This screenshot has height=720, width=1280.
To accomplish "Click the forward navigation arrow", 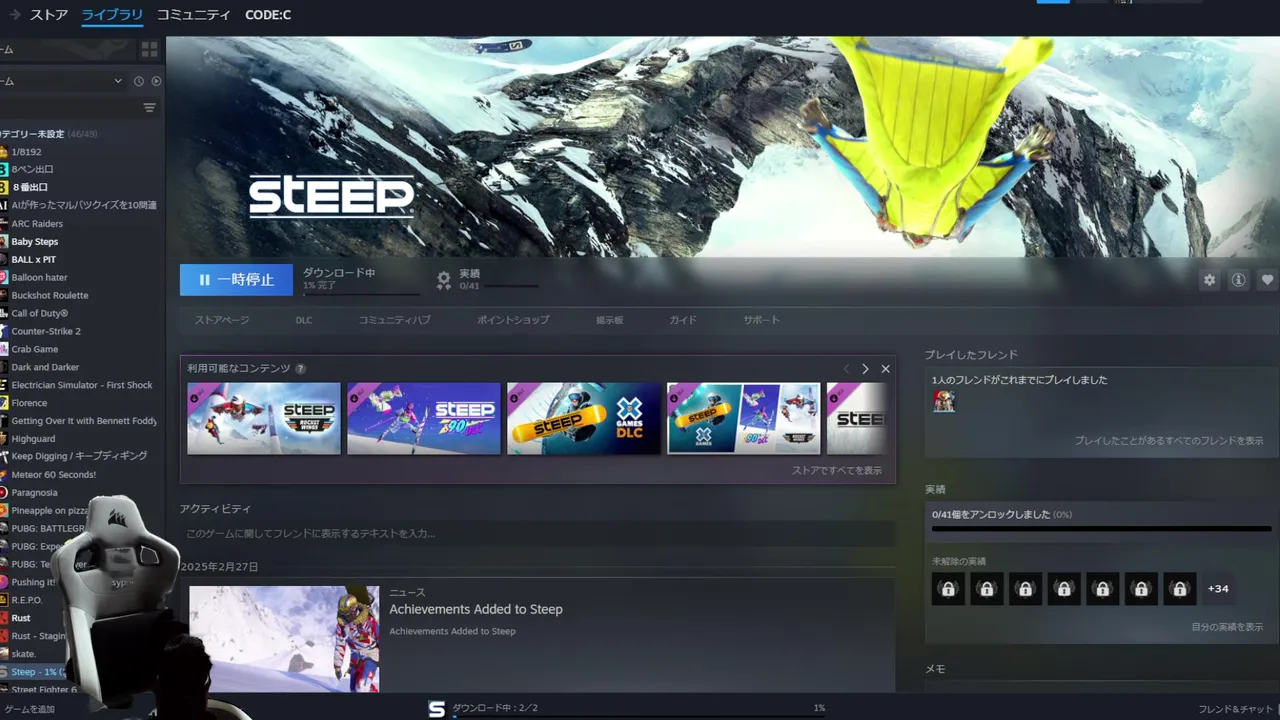I will tap(15, 15).
